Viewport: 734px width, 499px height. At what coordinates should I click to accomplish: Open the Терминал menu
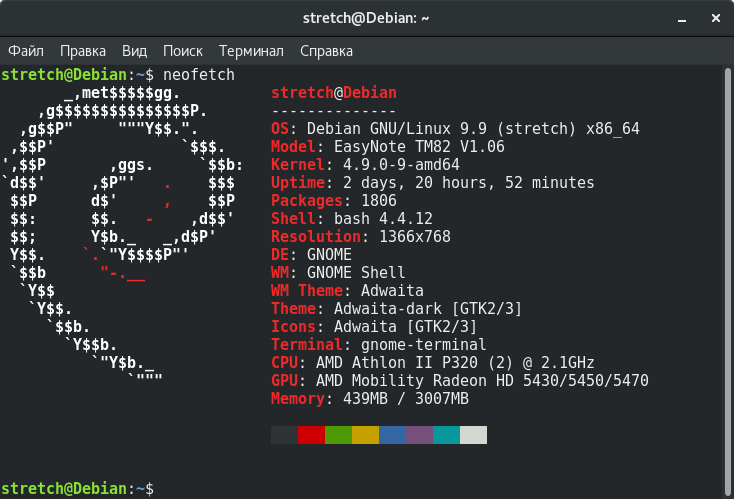click(251, 51)
